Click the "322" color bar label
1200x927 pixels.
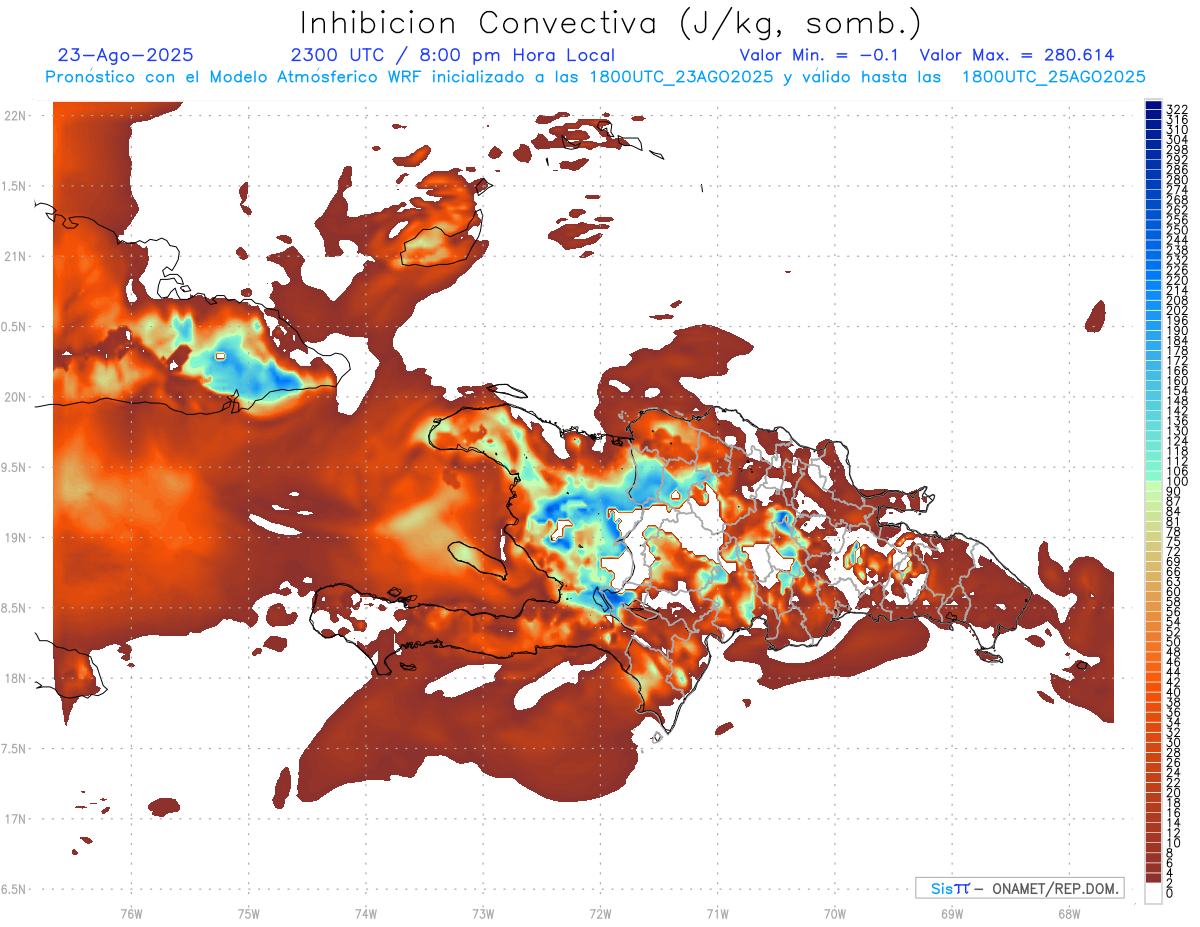pos(1177,108)
